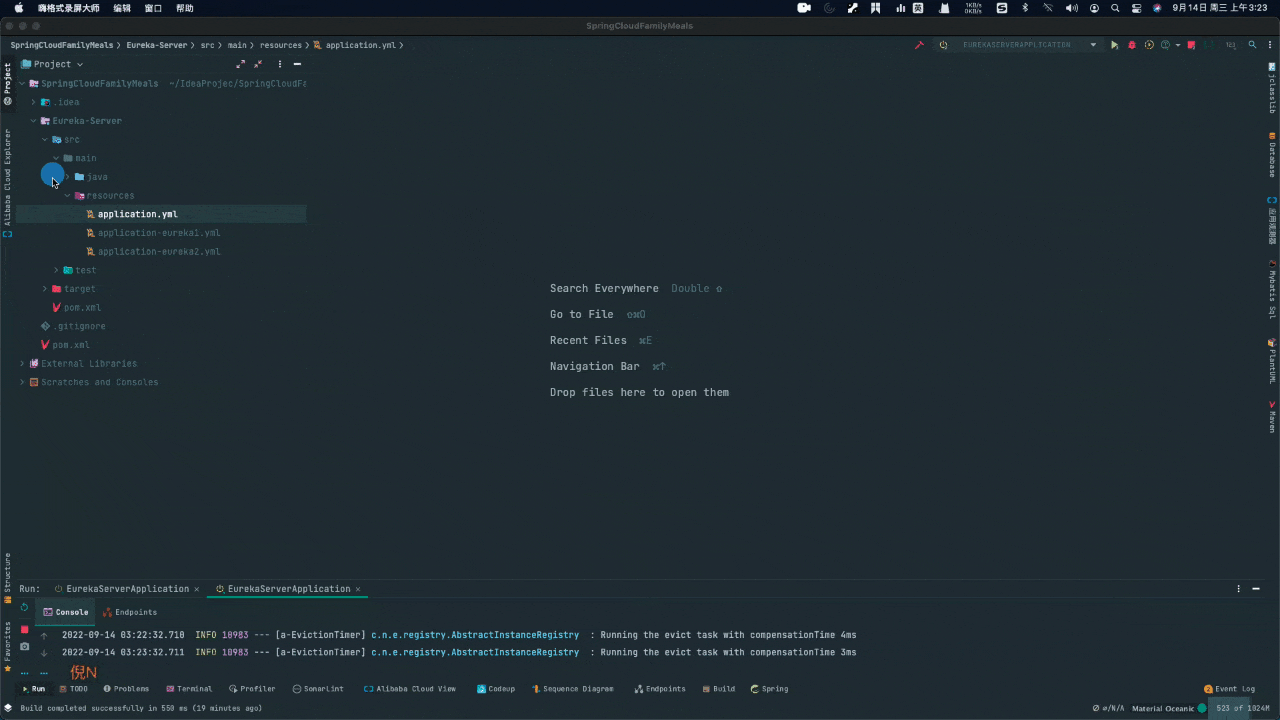Open profiler dropdown arrow in toolbar

coord(1178,45)
